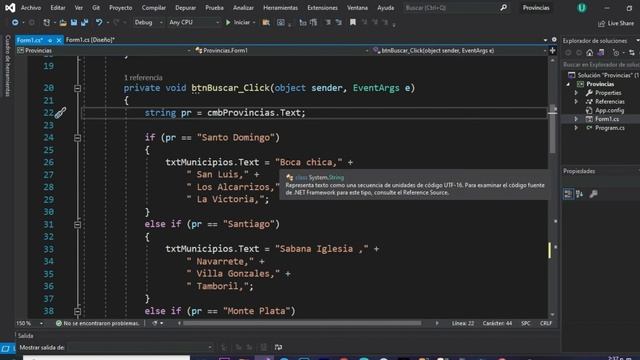This screenshot has width=640, height=360.
Task: Start debugging with the Iniciar button
Action: [238, 22]
